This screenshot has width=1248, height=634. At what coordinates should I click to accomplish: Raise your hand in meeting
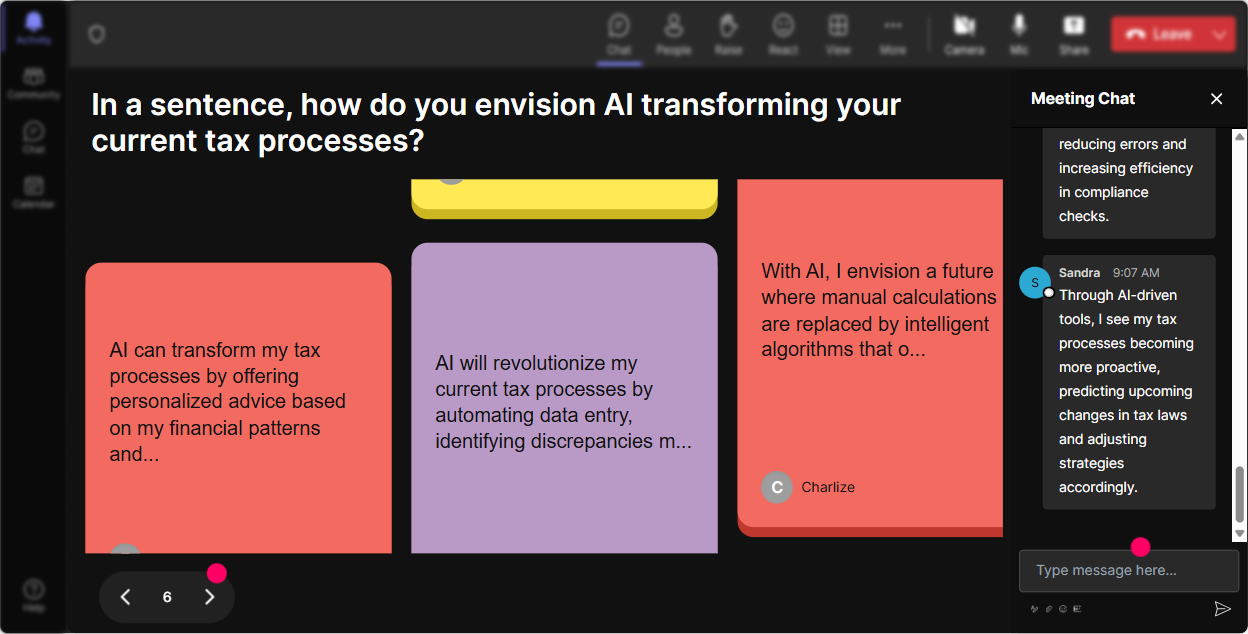click(728, 34)
